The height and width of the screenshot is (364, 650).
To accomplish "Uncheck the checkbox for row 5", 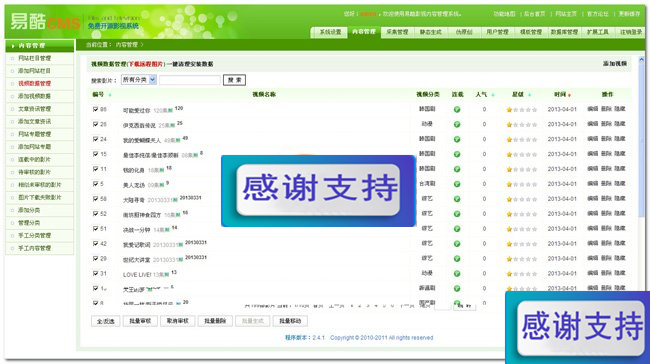I will pyautogui.click(x=95, y=184).
